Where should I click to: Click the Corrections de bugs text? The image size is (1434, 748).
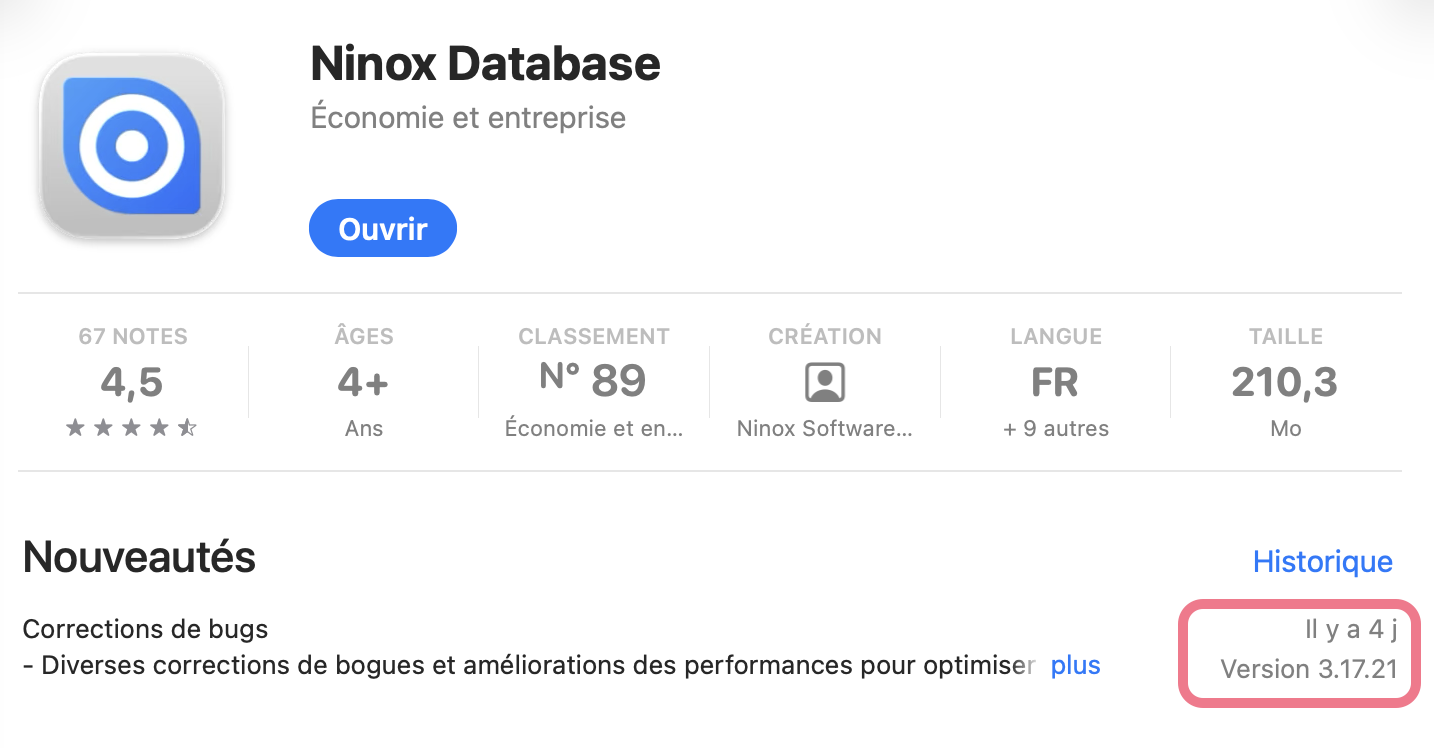click(145, 630)
